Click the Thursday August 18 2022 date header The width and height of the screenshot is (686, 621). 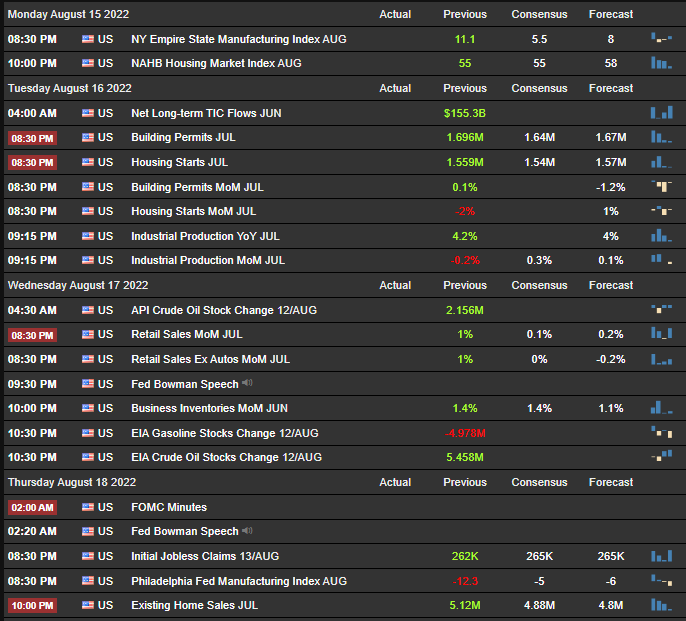coord(72,482)
